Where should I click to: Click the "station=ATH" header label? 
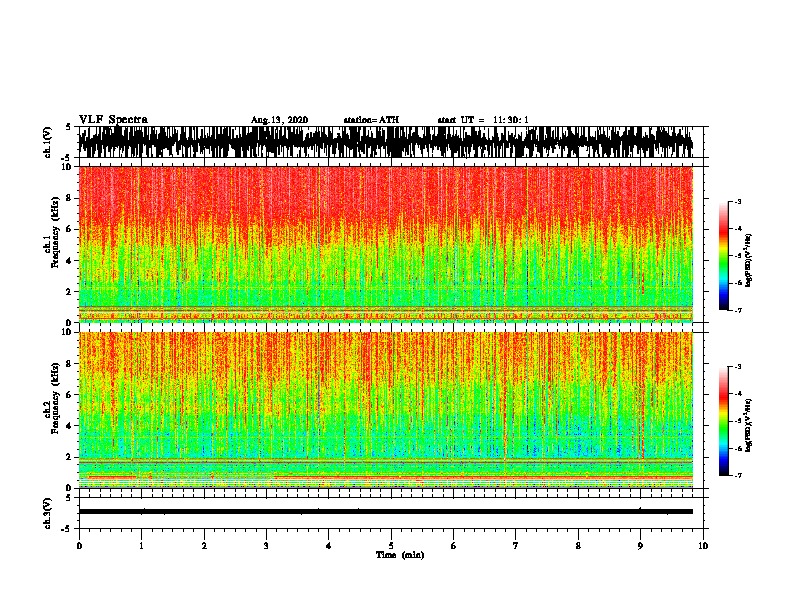point(371,120)
